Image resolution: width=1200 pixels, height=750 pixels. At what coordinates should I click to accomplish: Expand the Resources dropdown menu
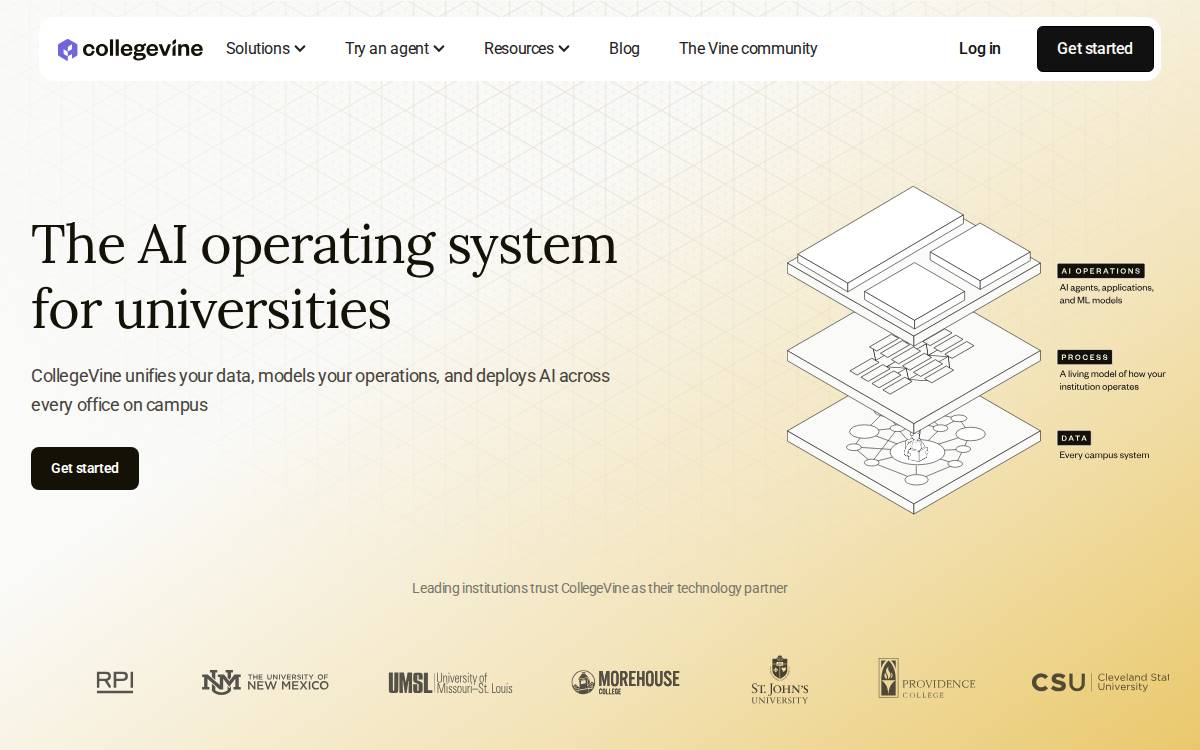(527, 48)
